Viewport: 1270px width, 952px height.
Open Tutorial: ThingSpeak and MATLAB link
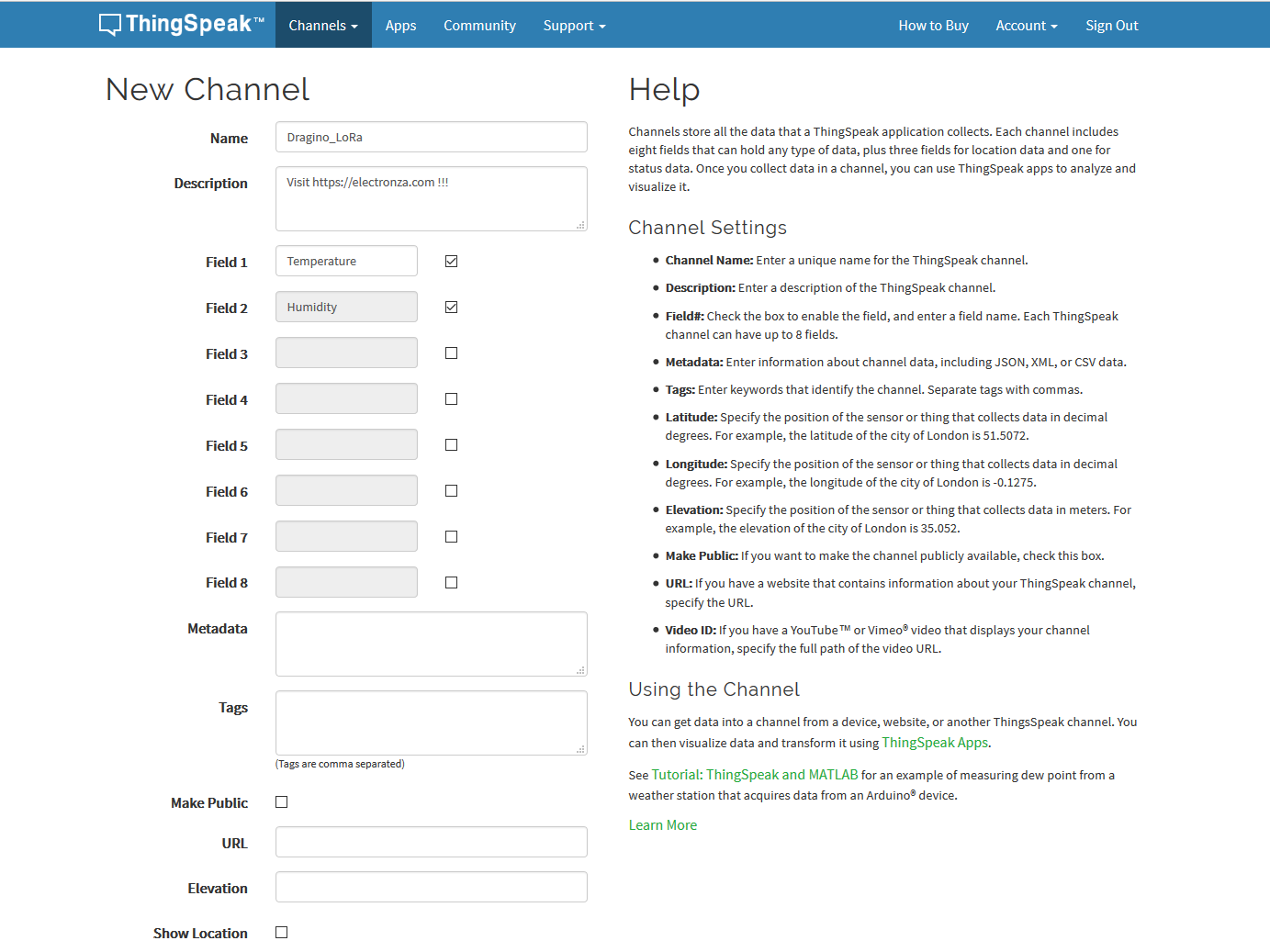pyautogui.click(x=755, y=775)
